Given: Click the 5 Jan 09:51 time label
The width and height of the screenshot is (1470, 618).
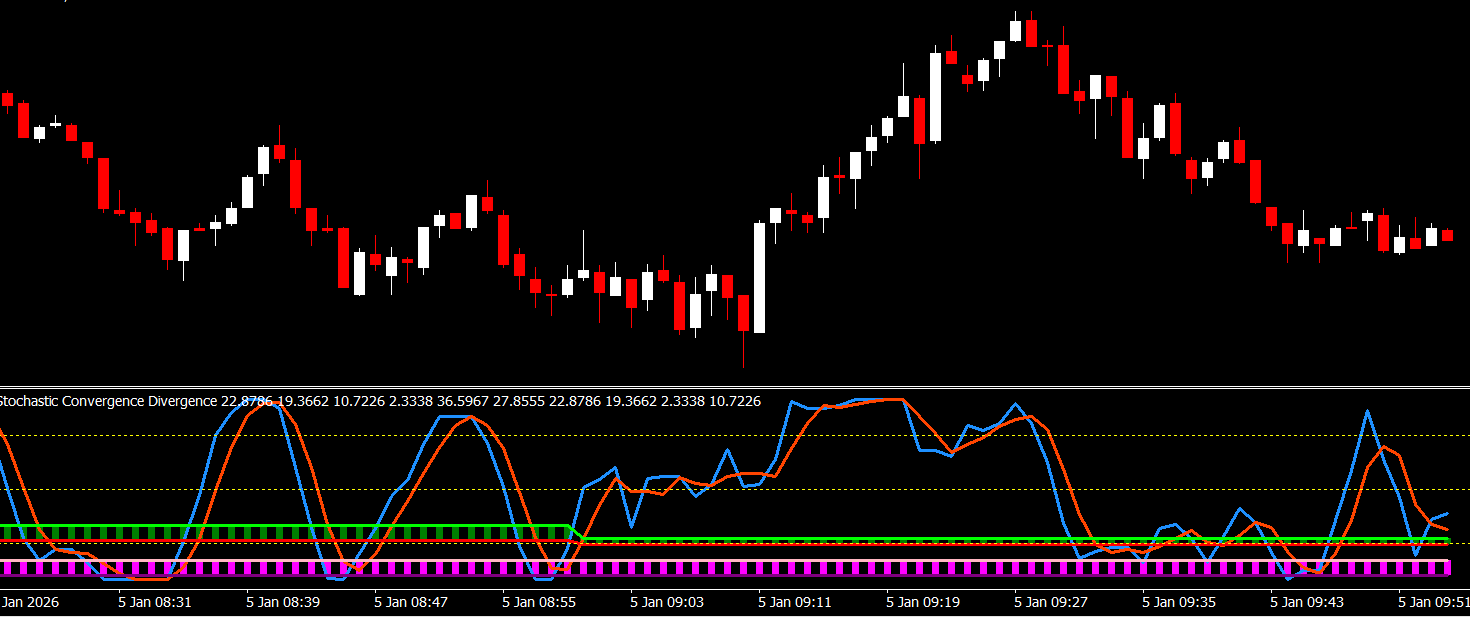Looking at the screenshot, I should 1433,602.
